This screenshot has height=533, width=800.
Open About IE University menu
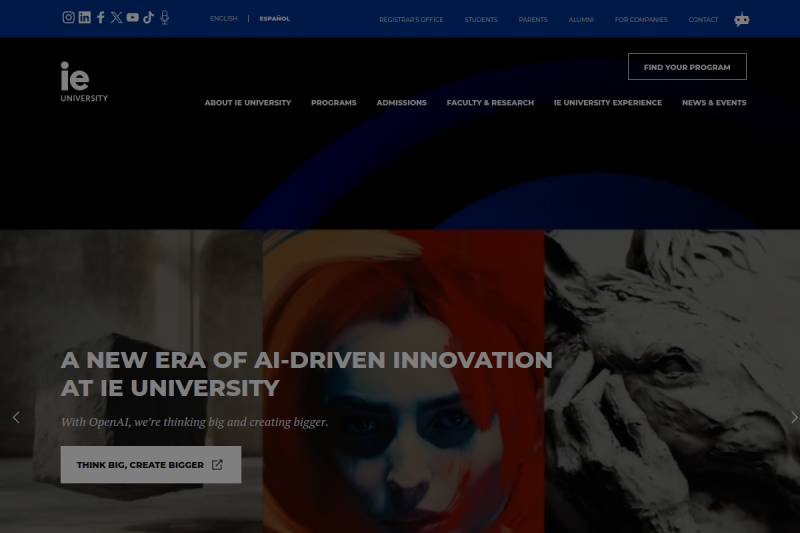pyautogui.click(x=247, y=103)
